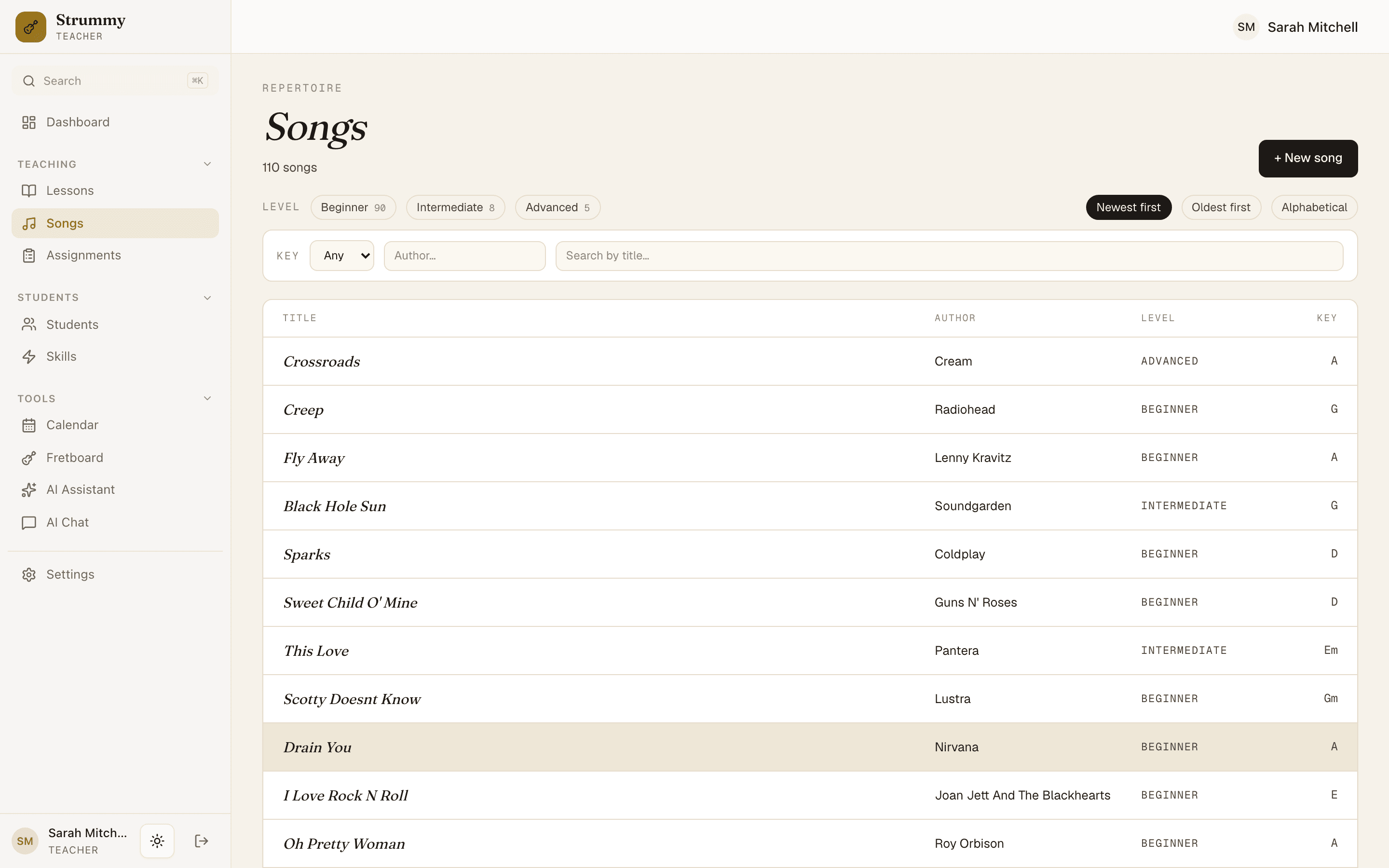Click the Key column header
The image size is (1389, 868).
pos(1326,318)
